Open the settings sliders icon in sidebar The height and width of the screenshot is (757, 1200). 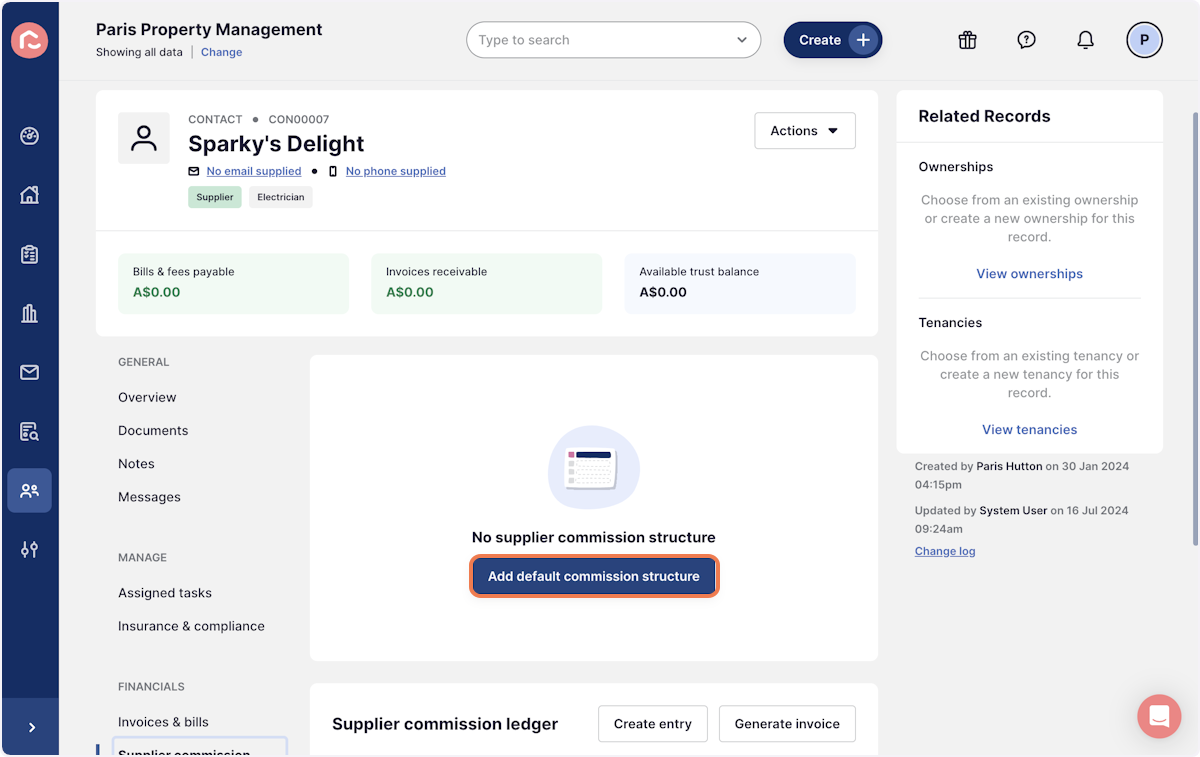click(29, 549)
